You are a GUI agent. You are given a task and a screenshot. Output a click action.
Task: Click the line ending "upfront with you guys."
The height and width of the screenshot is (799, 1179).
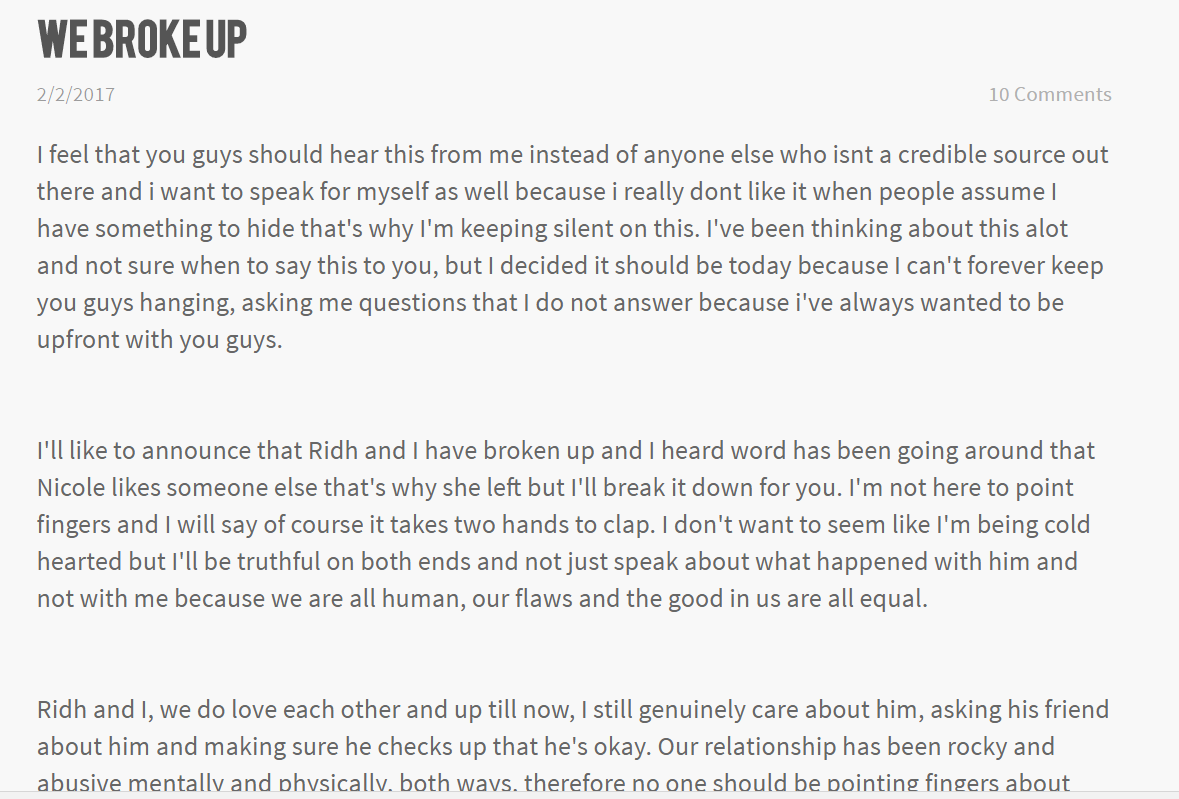[x=160, y=340]
